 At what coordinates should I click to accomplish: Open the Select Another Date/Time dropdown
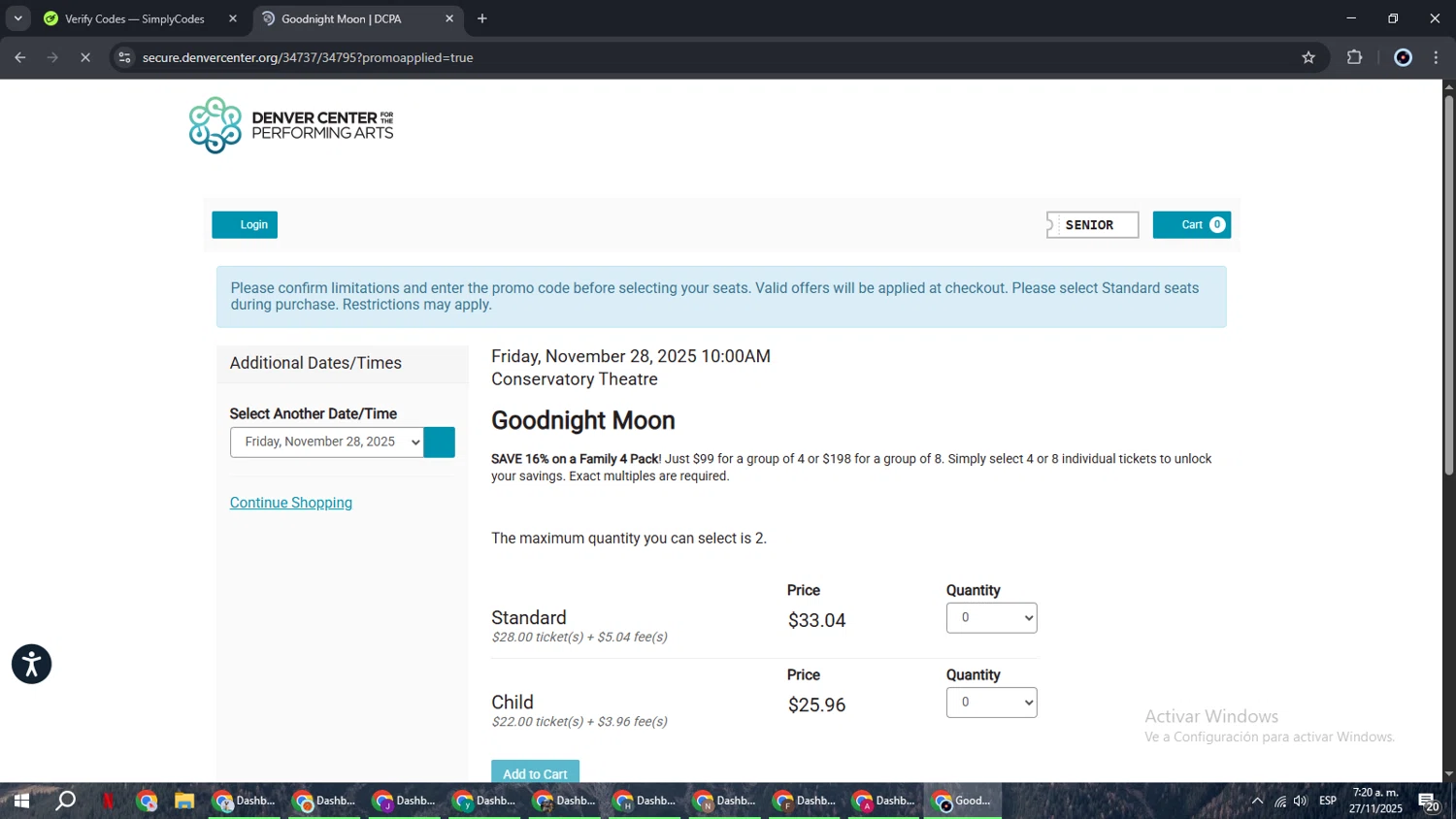tap(327, 442)
